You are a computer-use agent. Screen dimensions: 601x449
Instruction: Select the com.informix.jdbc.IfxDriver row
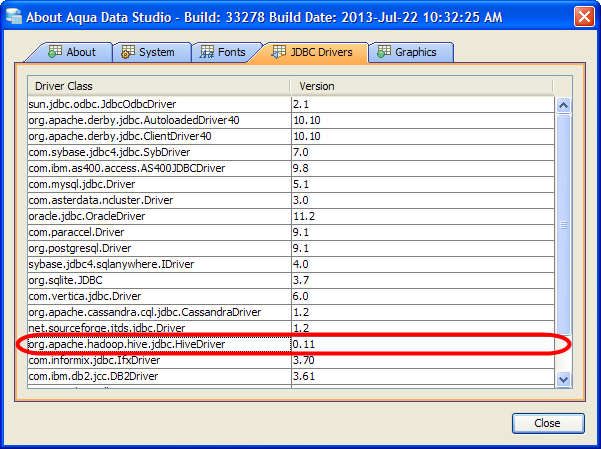point(291,360)
